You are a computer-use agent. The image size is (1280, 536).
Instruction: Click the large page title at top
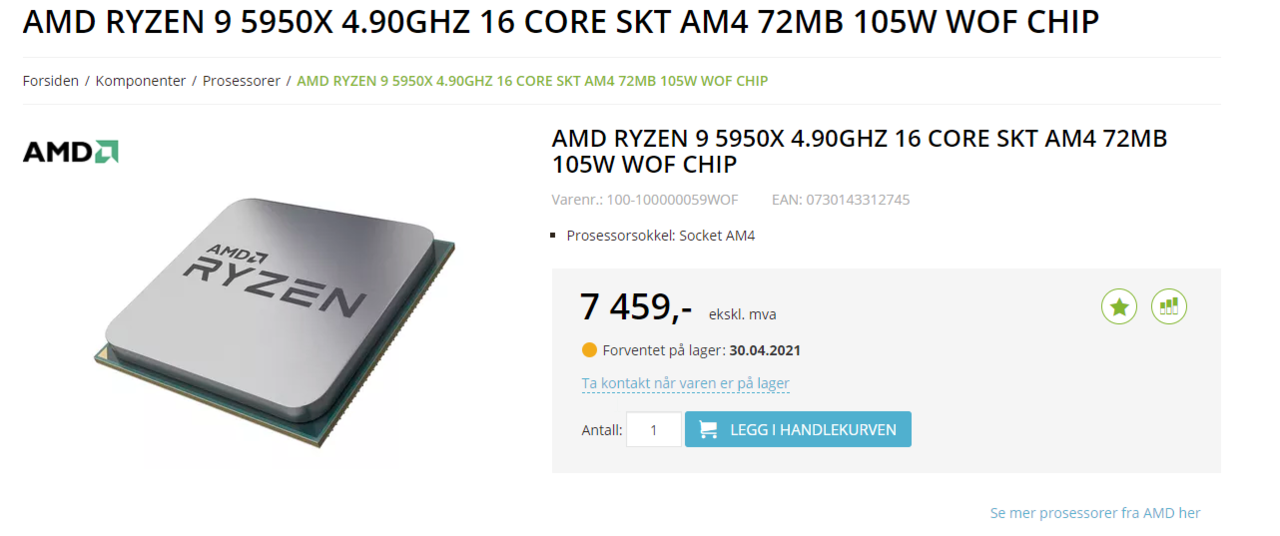click(561, 22)
